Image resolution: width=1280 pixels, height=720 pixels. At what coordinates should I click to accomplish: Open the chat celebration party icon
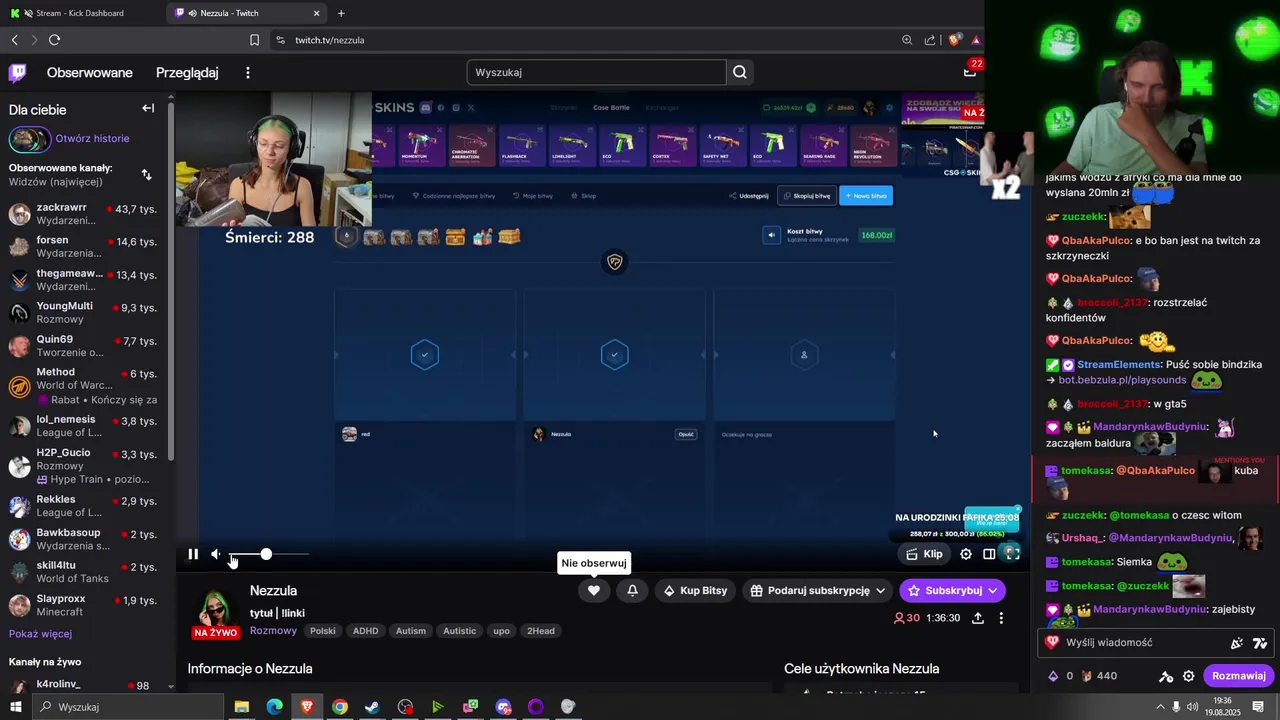click(x=1237, y=643)
